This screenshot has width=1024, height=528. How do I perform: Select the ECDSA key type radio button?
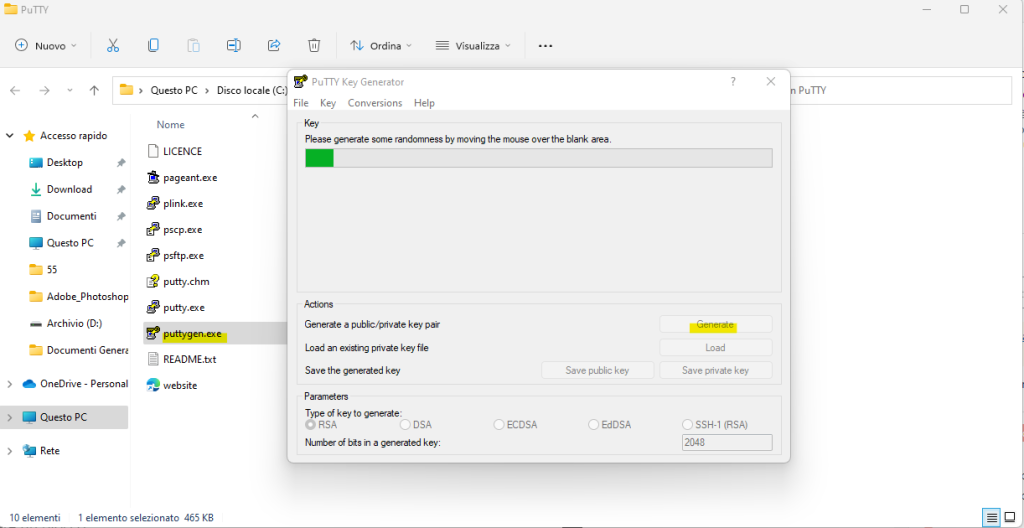click(499, 425)
